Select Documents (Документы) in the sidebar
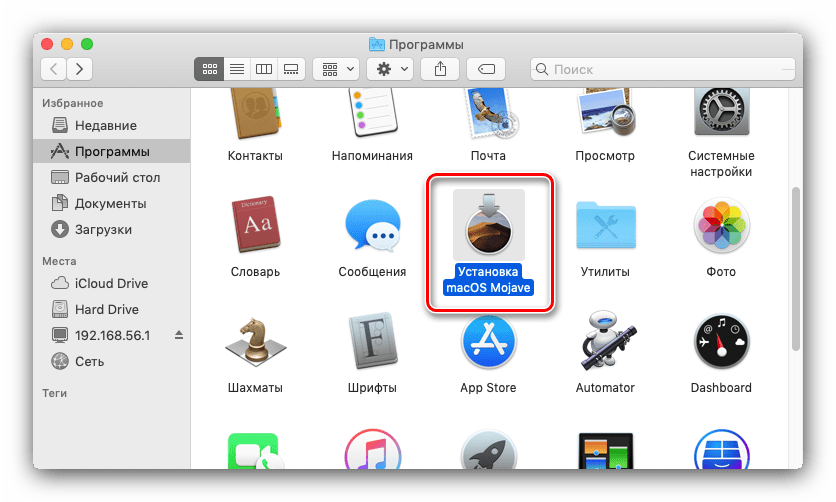836x502 pixels. pyautogui.click(x=110, y=203)
